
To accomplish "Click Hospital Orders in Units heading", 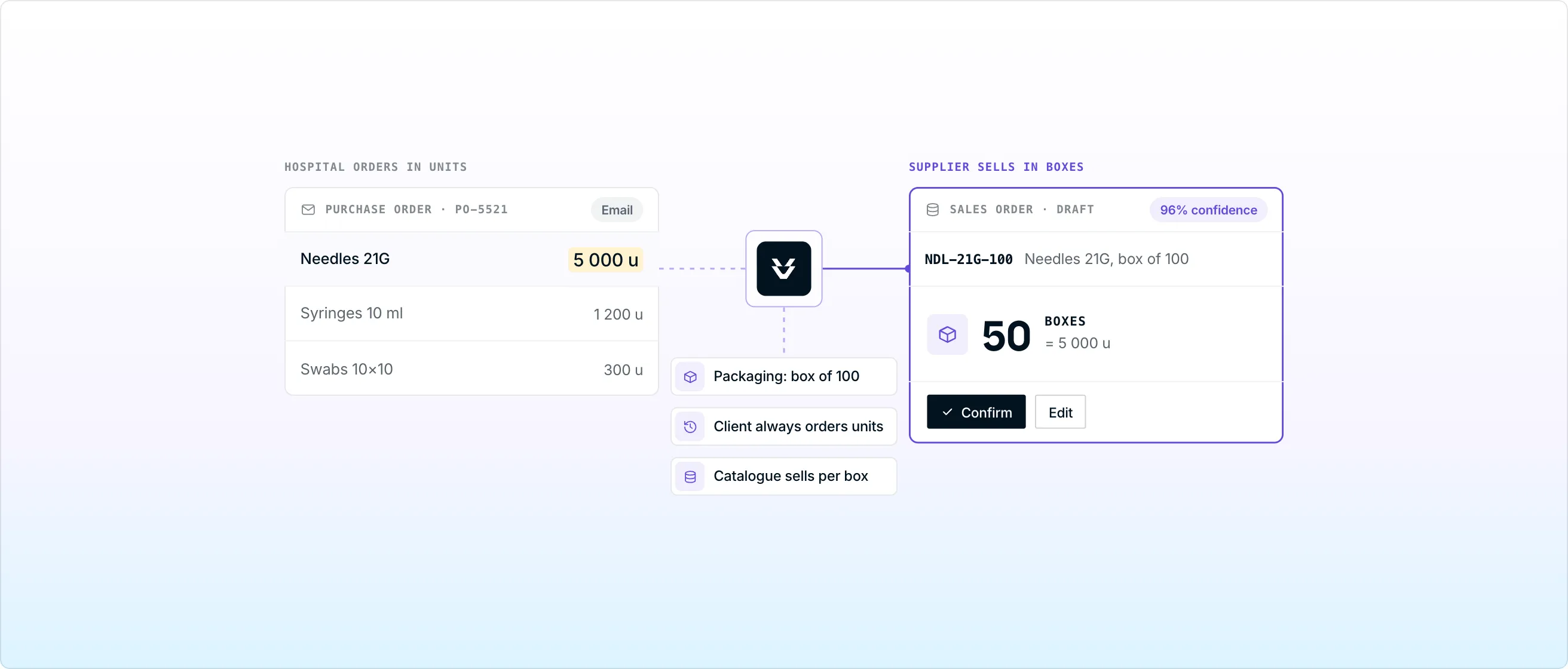I will pyautogui.click(x=375, y=167).
